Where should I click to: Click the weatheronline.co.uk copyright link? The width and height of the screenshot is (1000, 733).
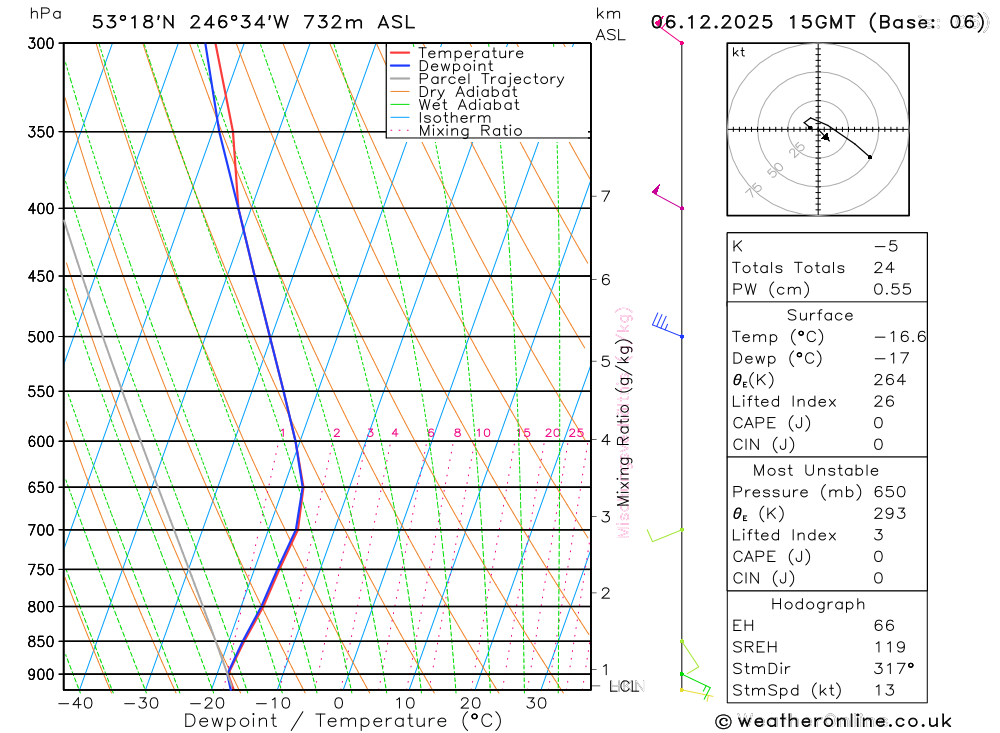pos(834,722)
